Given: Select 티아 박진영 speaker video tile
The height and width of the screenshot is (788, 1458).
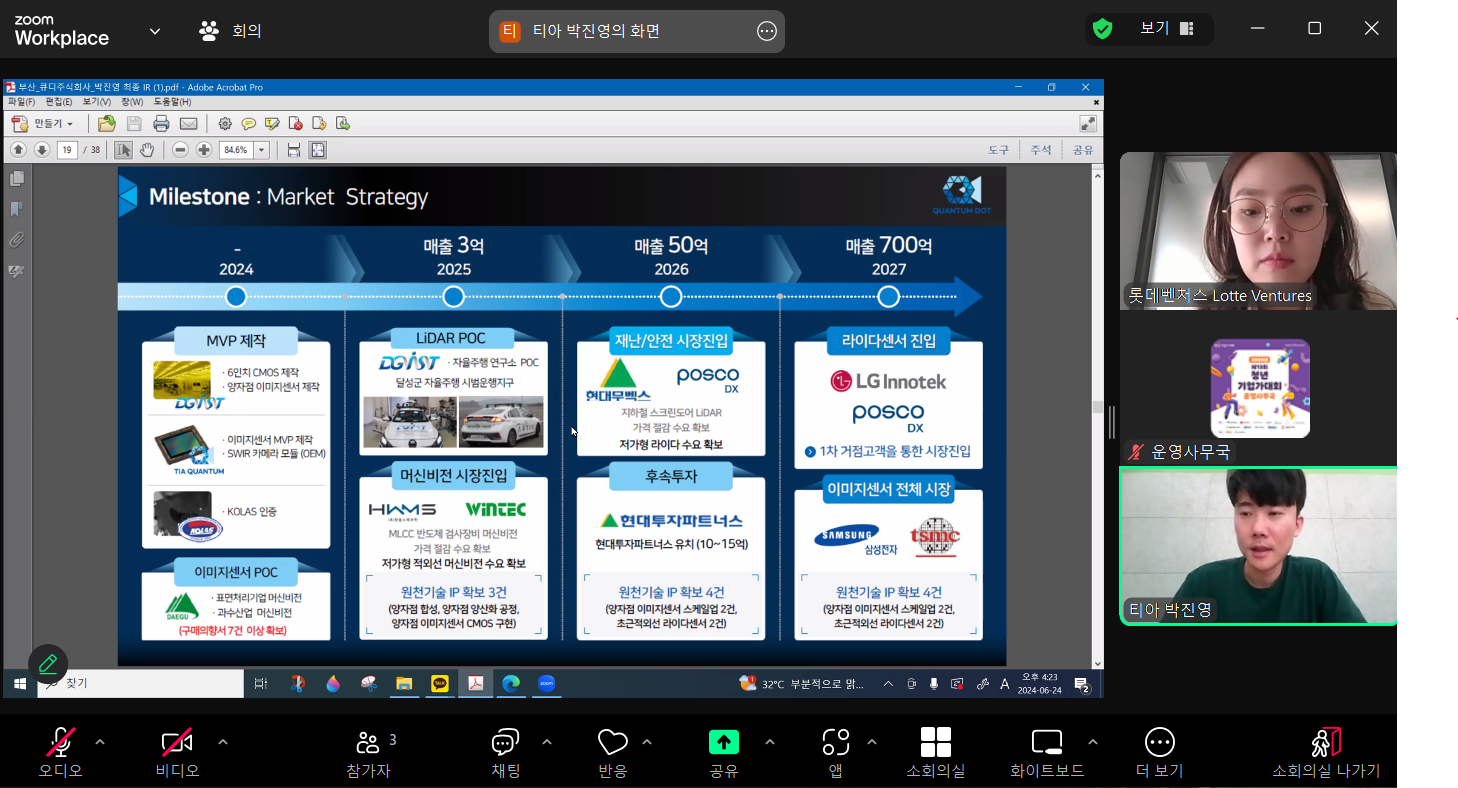Looking at the screenshot, I should coord(1258,547).
